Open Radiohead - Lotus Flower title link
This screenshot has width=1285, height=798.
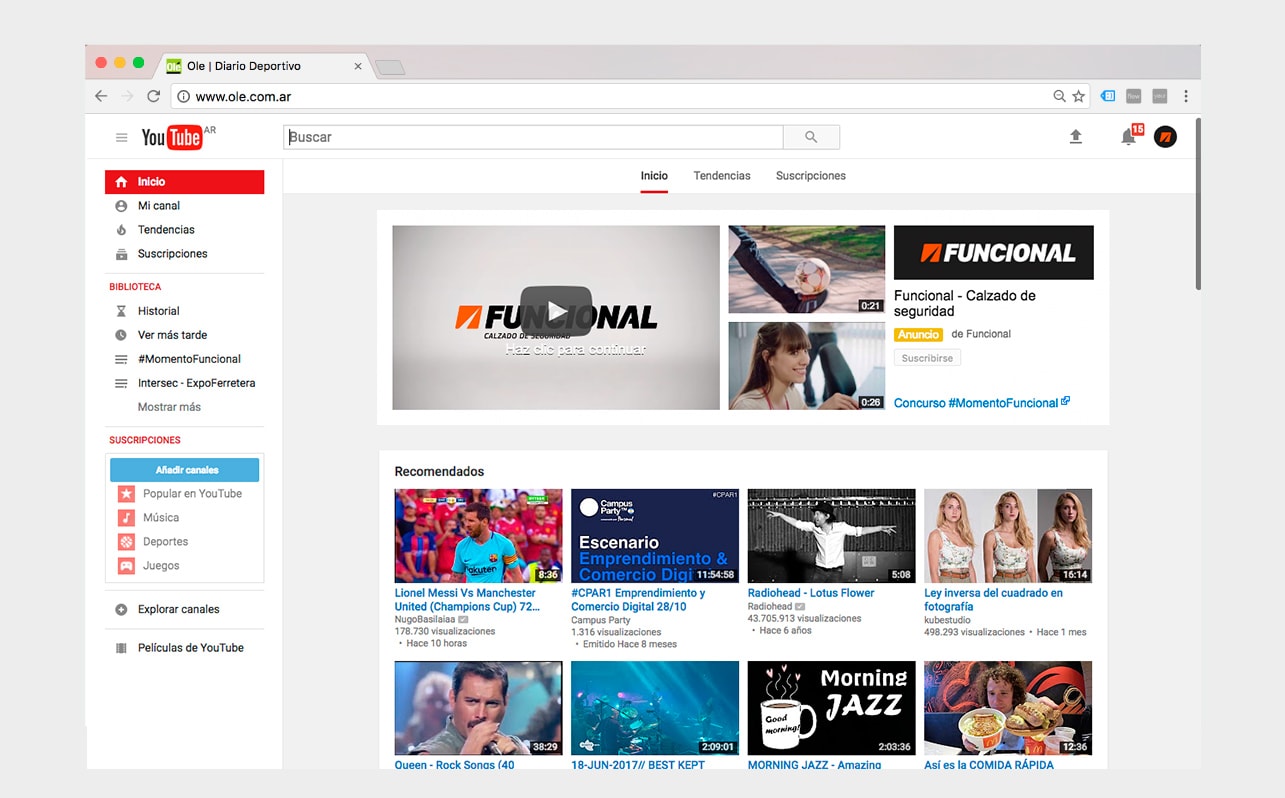[811, 593]
